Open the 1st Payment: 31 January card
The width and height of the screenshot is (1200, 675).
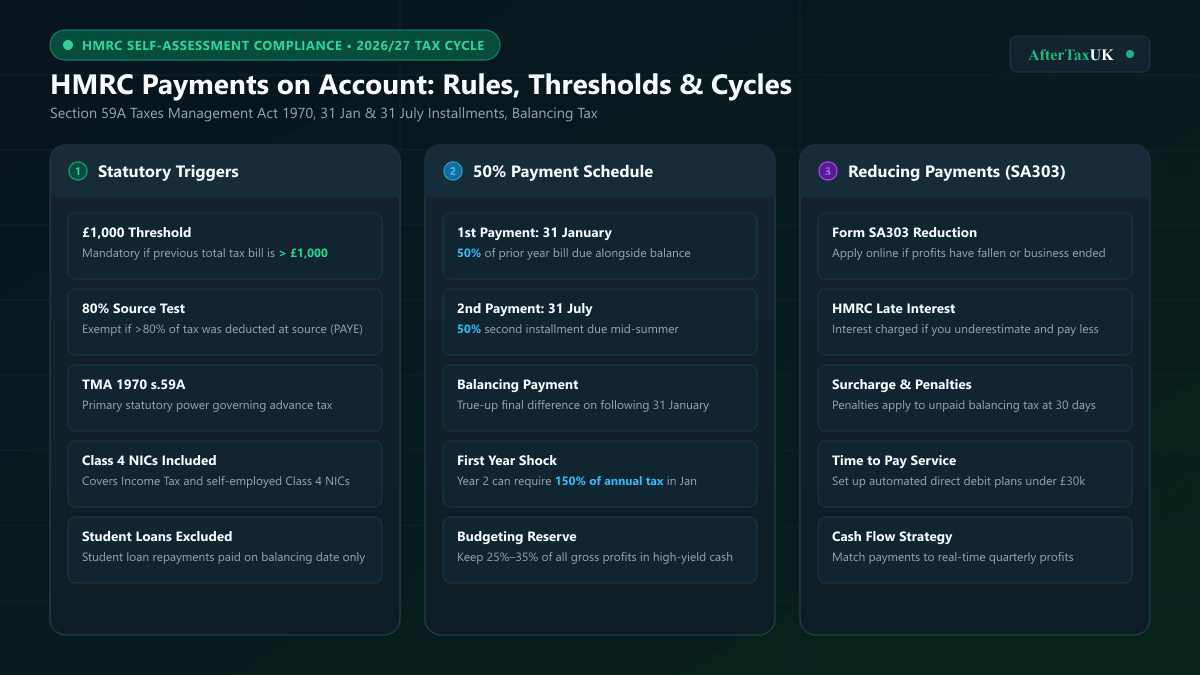(600, 246)
